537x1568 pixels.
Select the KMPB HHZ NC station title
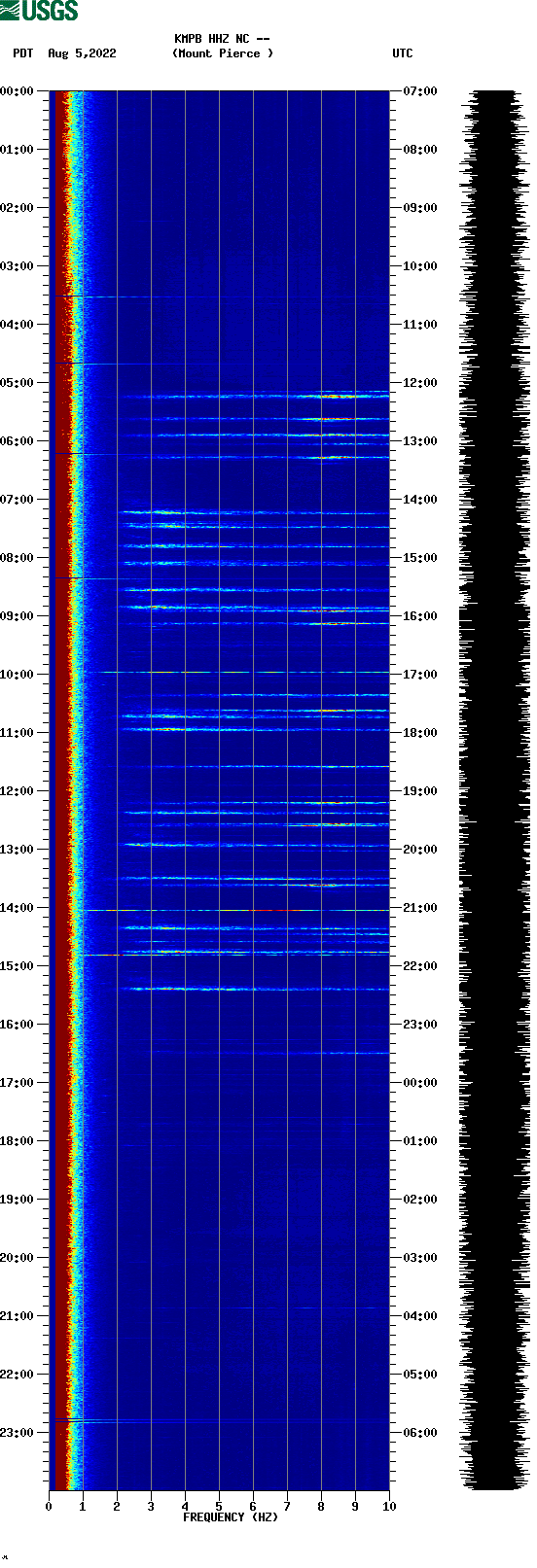(222, 39)
